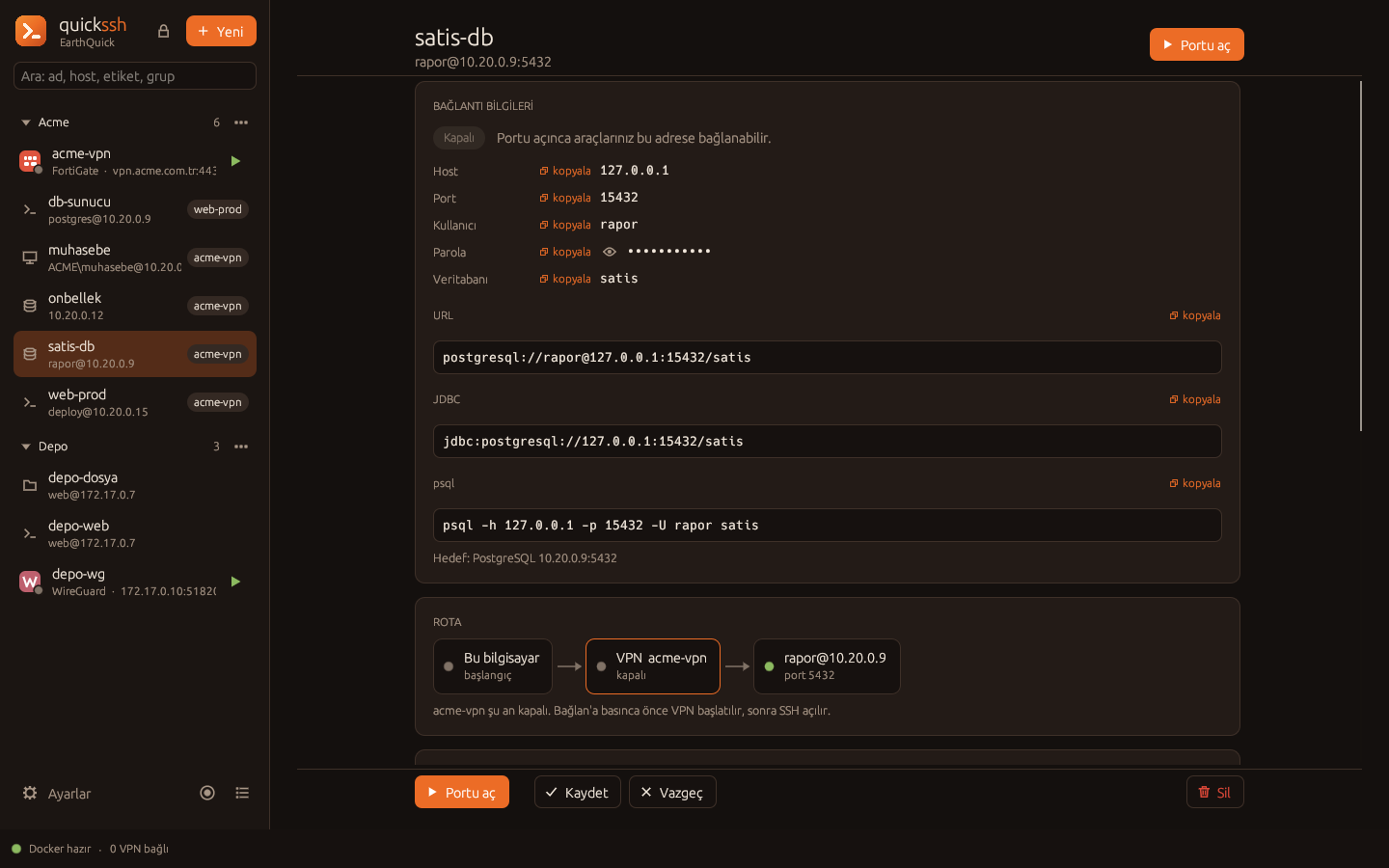The height and width of the screenshot is (868, 1389).
Task: Collapse the Depo group
Action: click(26, 447)
